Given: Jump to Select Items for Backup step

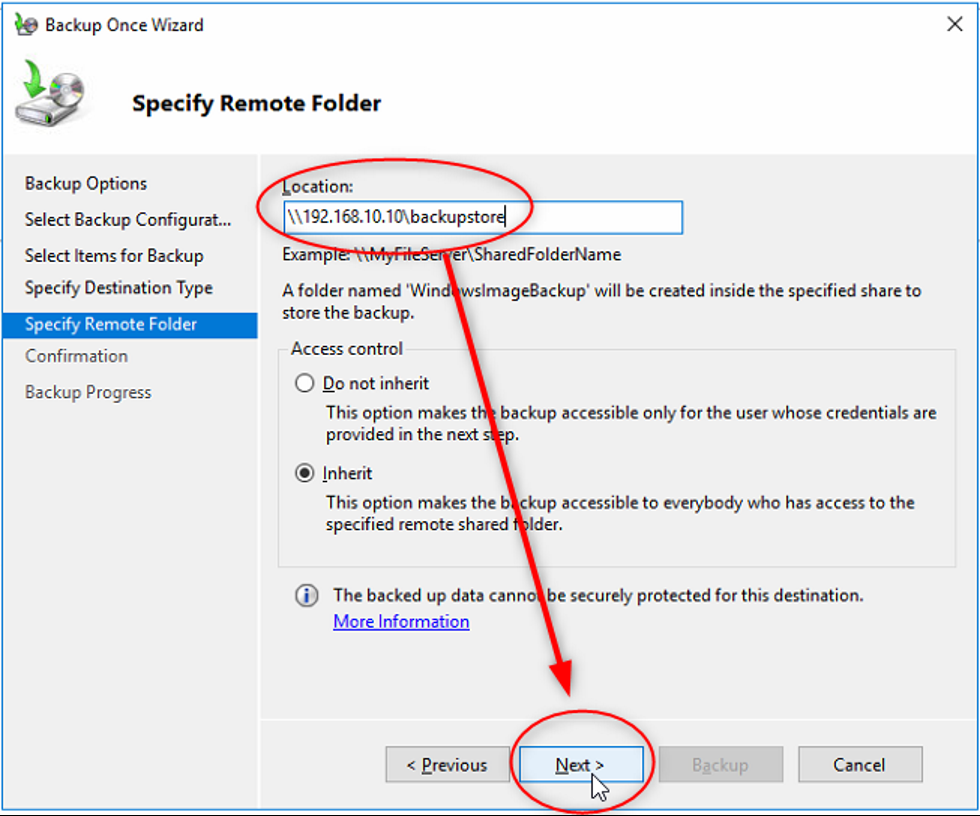Looking at the screenshot, I should click(114, 256).
